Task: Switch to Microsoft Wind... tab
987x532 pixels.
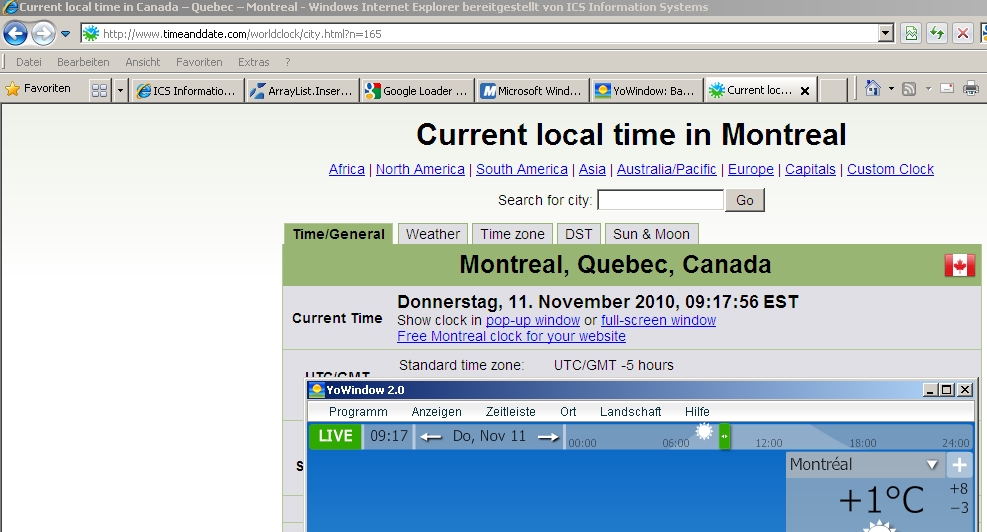Action: (x=533, y=91)
